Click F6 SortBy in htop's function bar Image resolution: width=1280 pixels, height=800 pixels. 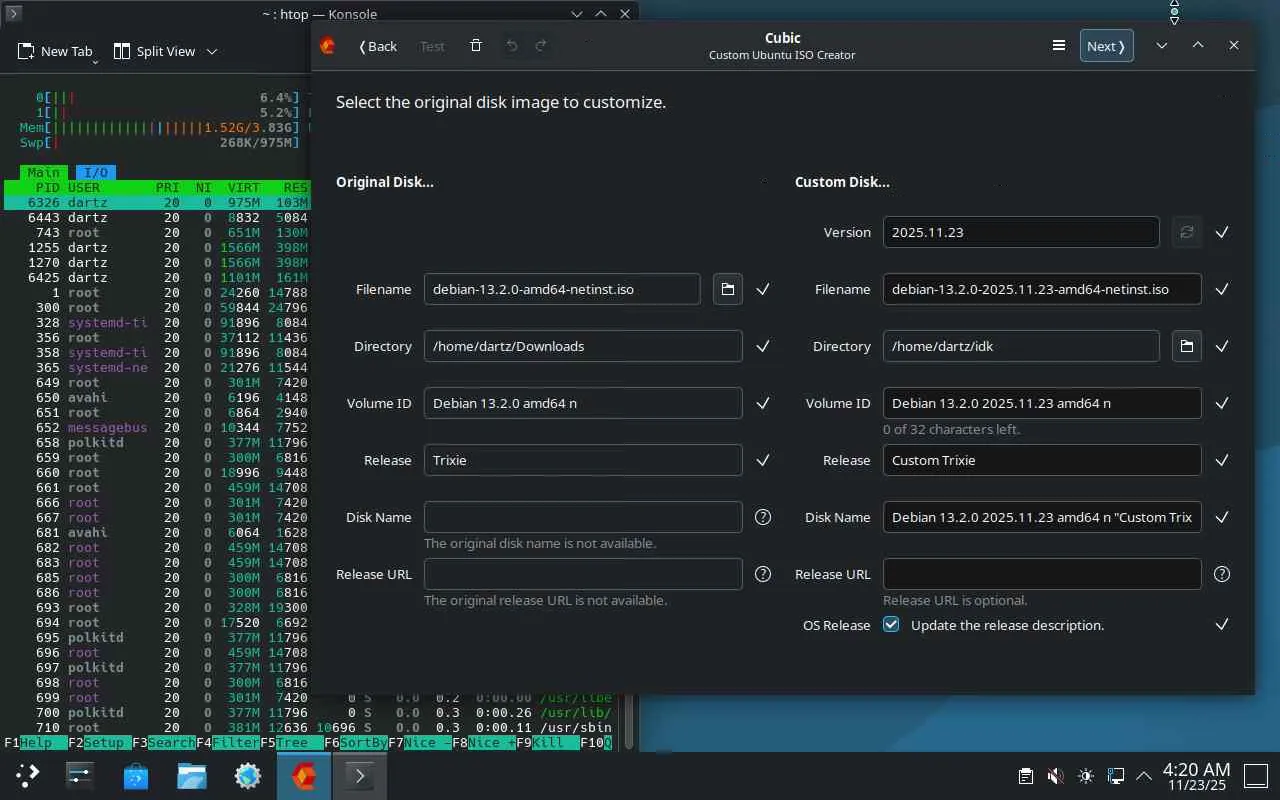pos(356,743)
